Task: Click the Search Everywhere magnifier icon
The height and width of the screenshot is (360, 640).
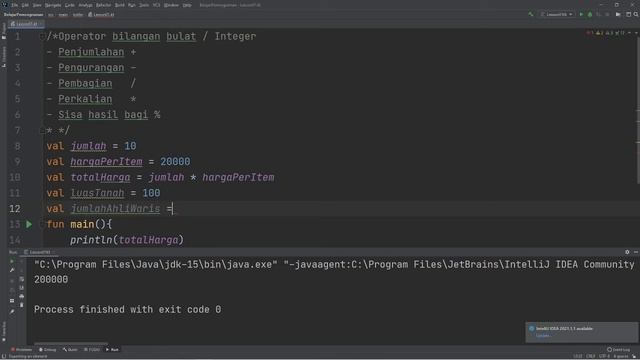Action: click(x=636, y=14)
